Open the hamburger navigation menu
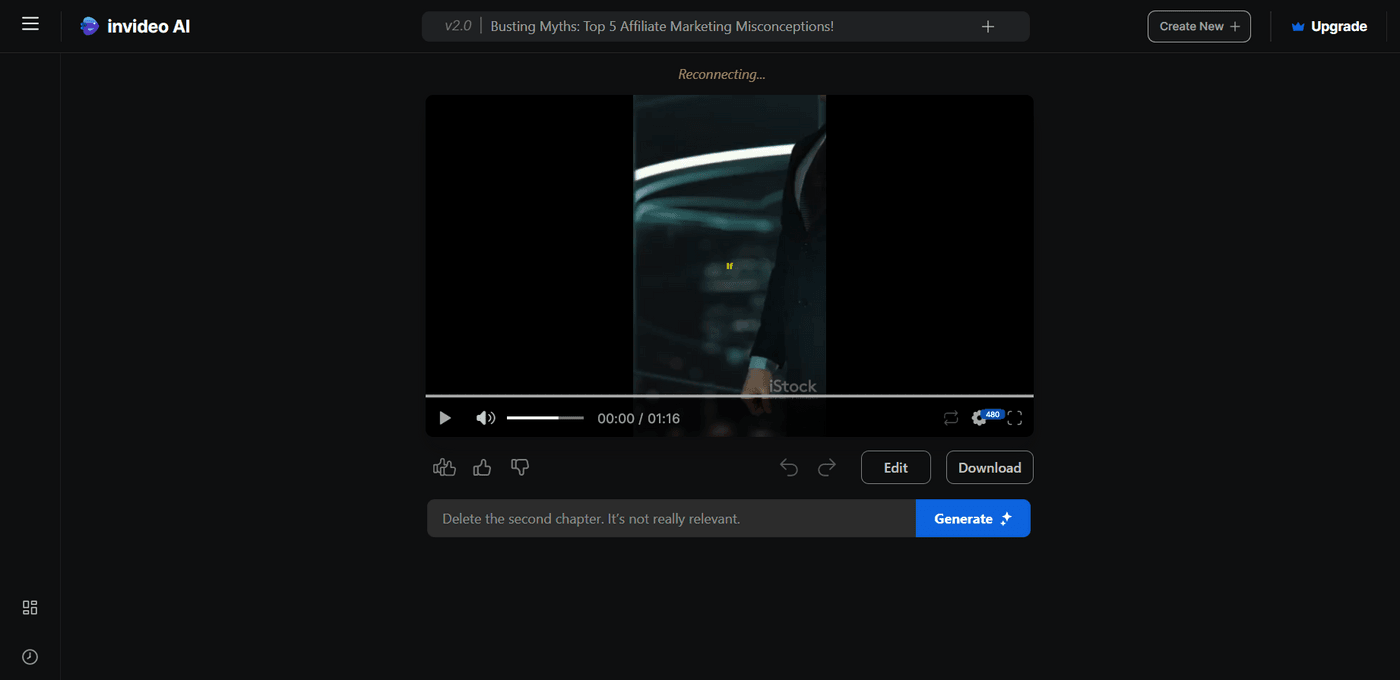 [x=30, y=23]
